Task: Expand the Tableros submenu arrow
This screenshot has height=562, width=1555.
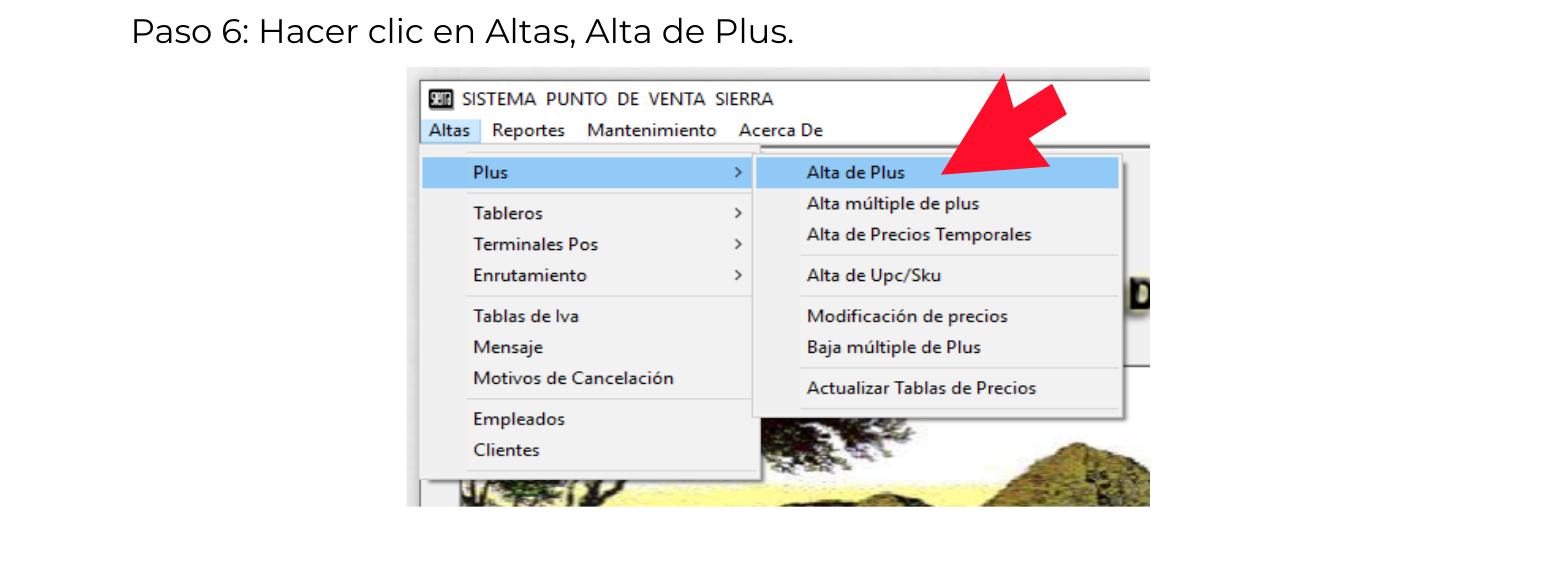Action: click(738, 214)
